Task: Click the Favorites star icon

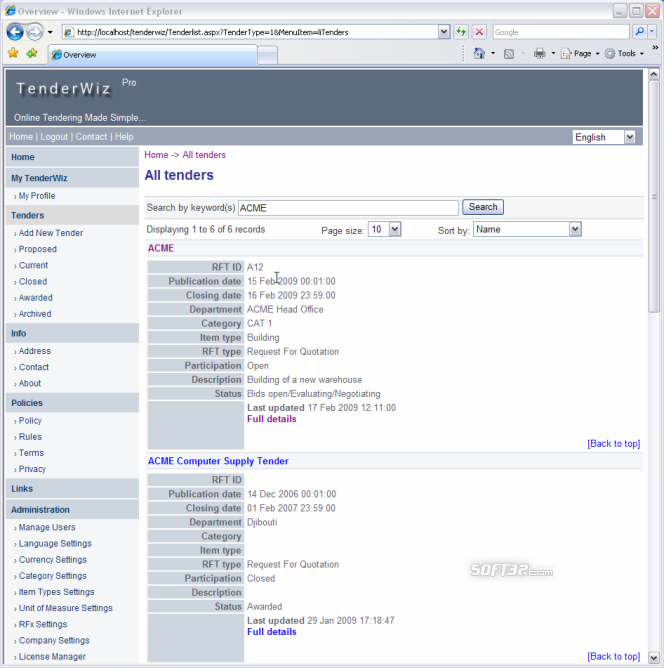Action: click(x=13, y=53)
